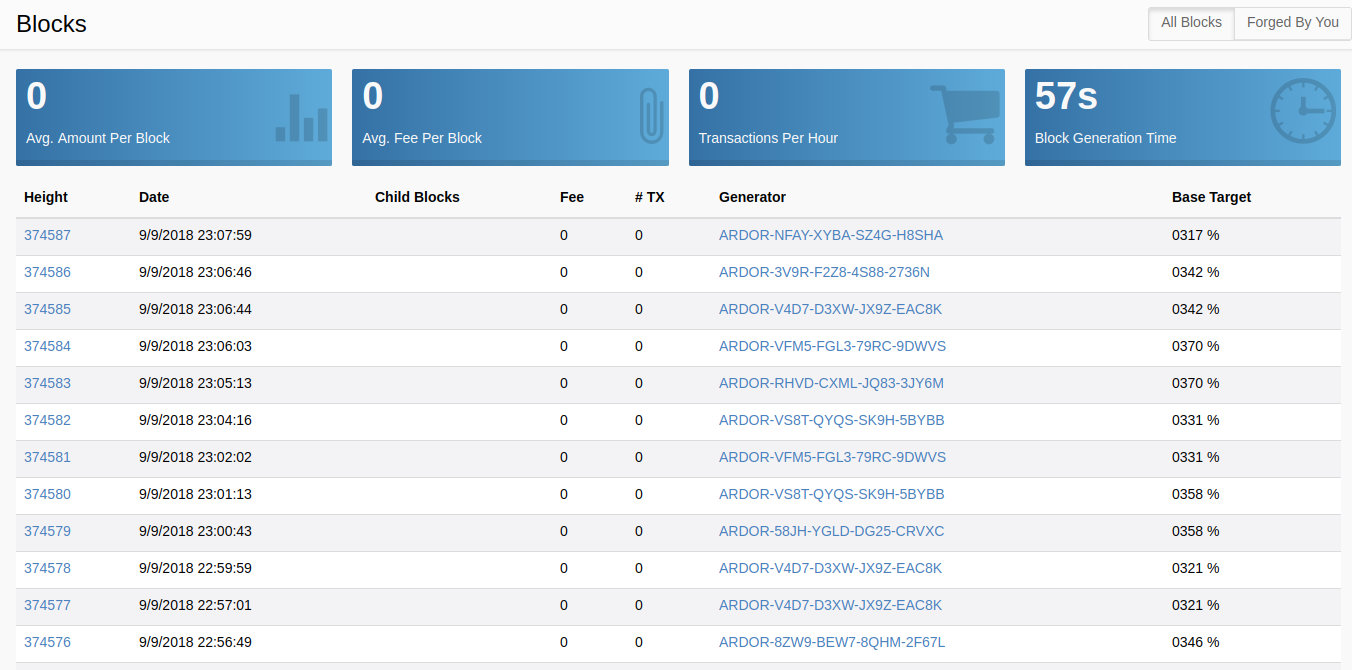Viewport: 1352px width, 670px height.
Task: Click the bar chart icon in Avg. Amount card
Action: coord(301,118)
